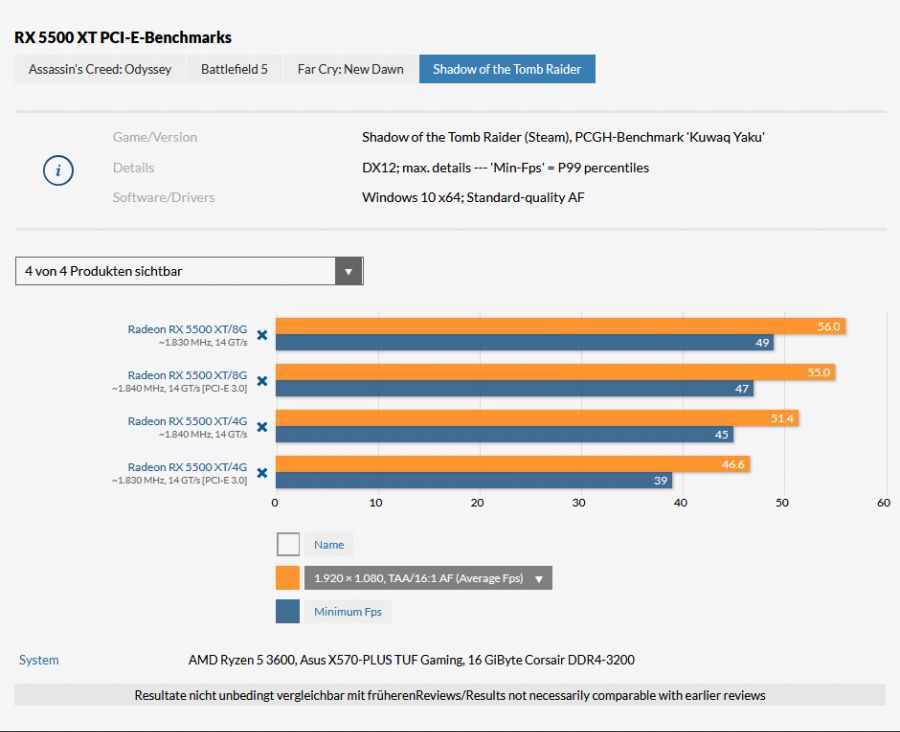The image size is (900, 732).
Task: Toggle the white Name legend box
Action: [288, 544]
